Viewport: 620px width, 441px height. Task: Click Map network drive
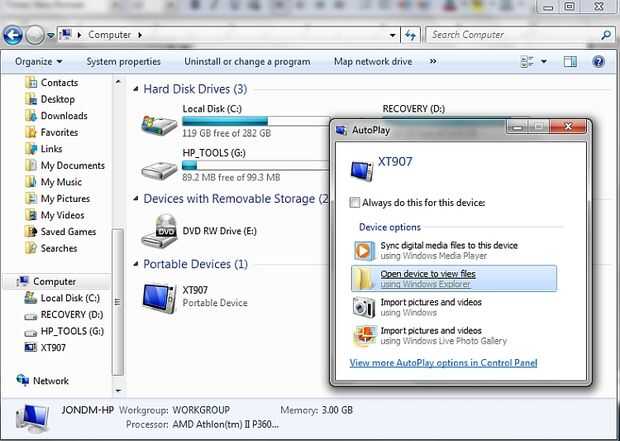pos(373,61)
